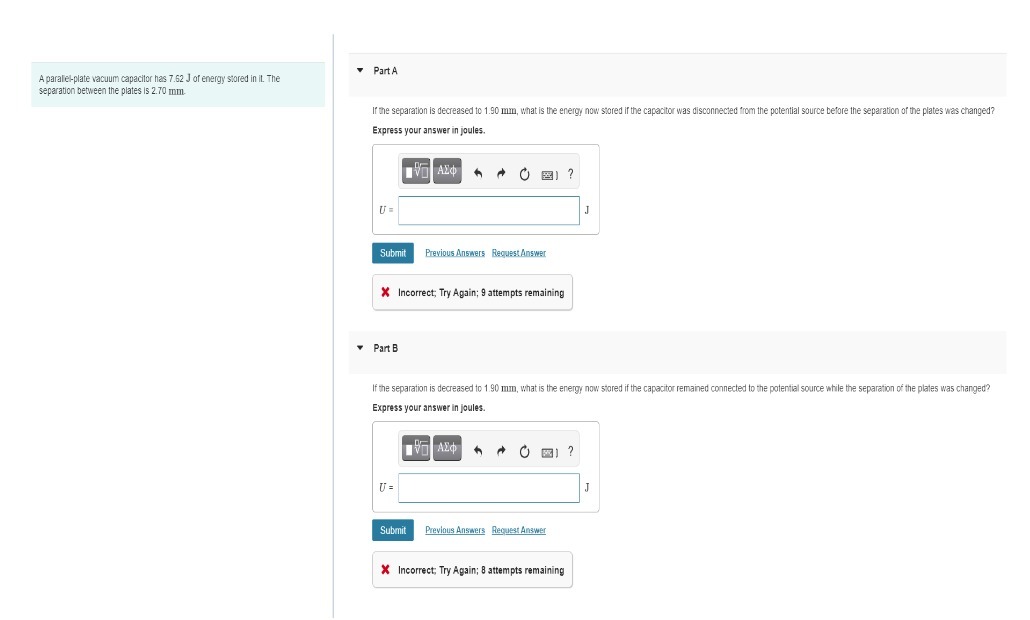Screen dimensions: 1030x620
Task: Redo the last edit in Part B
Action: tap(501, 451)
